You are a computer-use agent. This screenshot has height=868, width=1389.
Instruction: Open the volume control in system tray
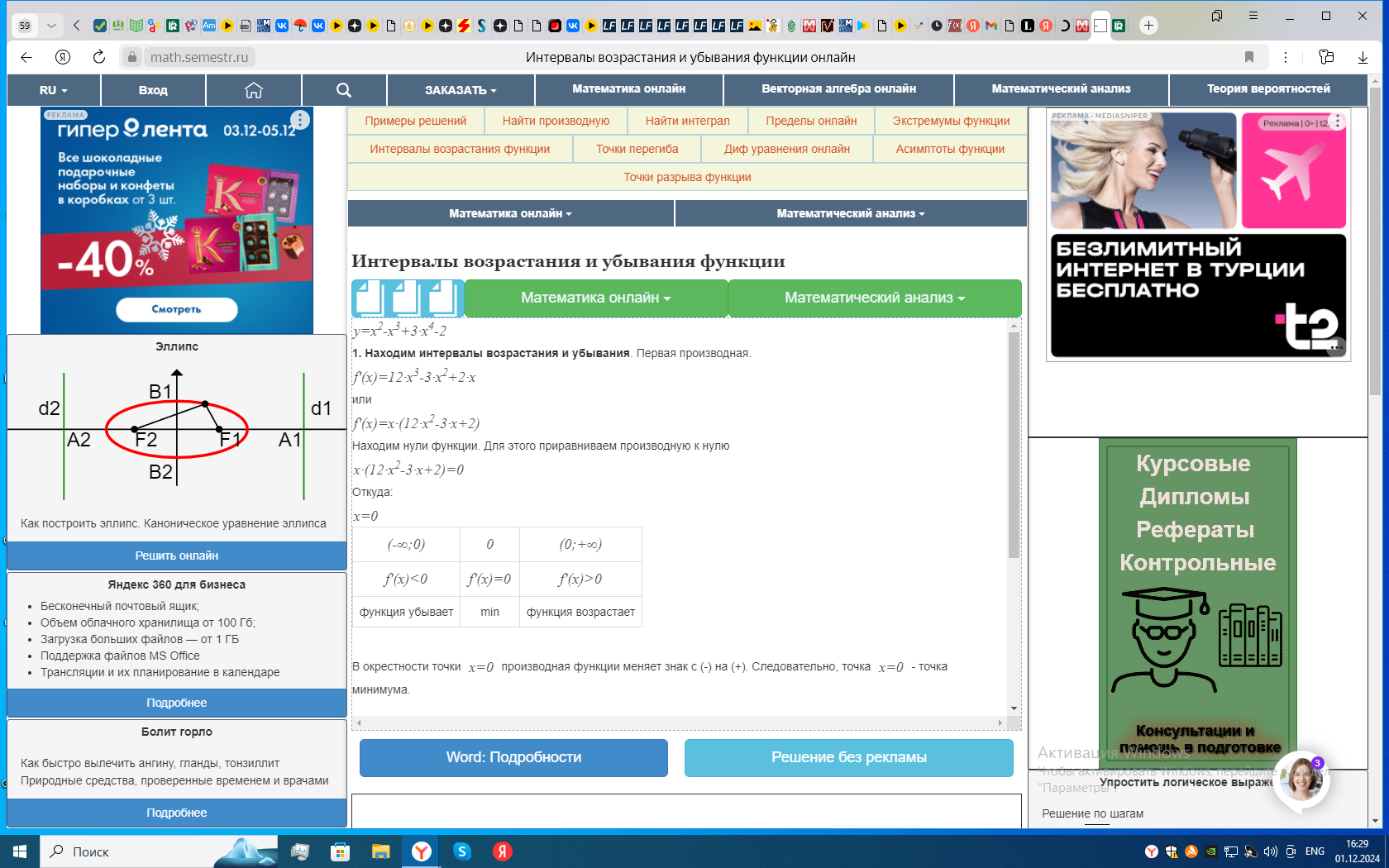(x=1271, y=851)
